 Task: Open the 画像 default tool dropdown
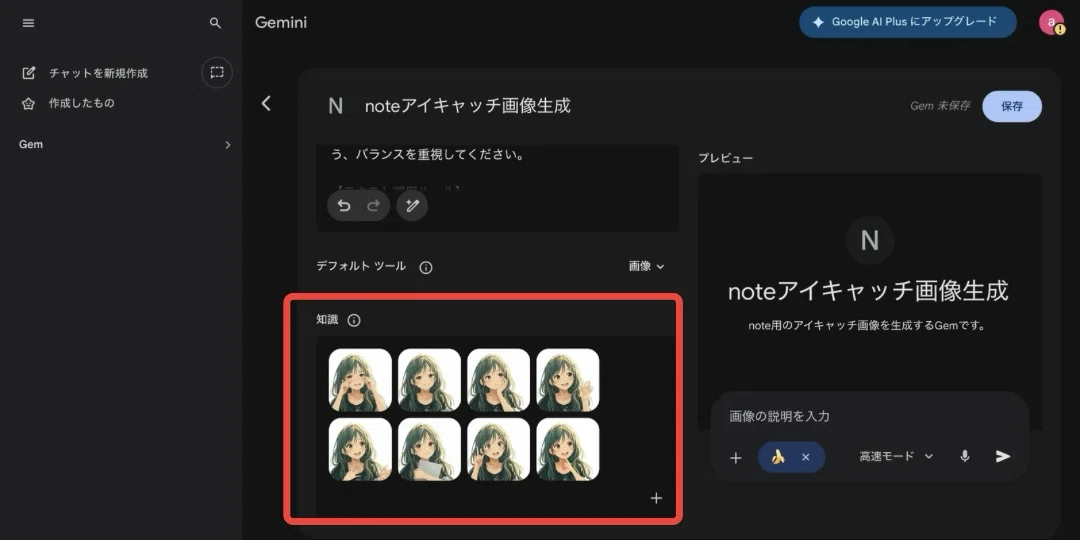tap(646, 267)
